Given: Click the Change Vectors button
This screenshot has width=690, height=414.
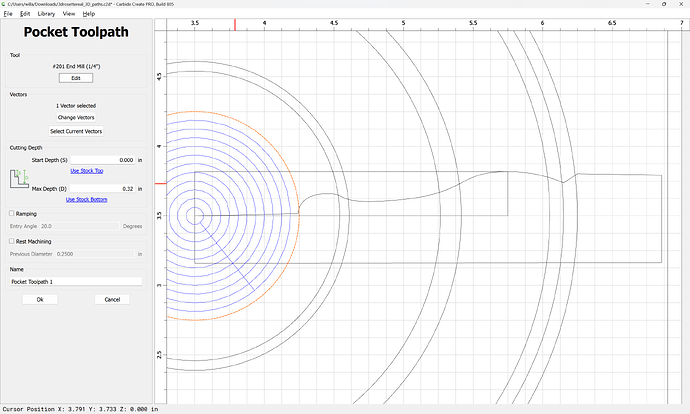Looking at the screenshot, I should coord(76,117).
